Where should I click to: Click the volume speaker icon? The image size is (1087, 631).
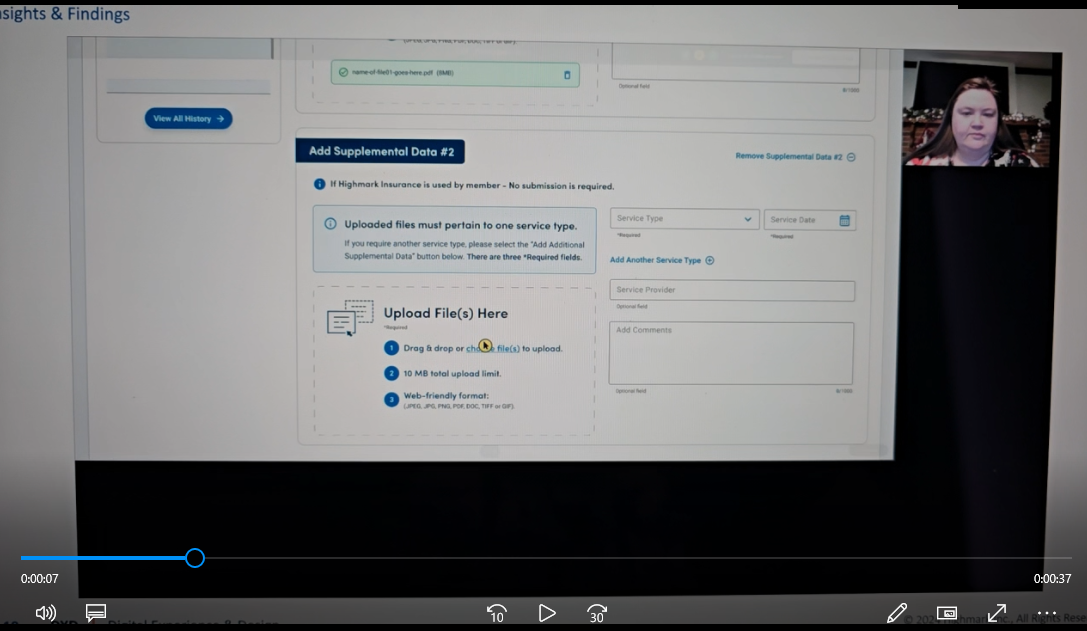click(45, 613)
